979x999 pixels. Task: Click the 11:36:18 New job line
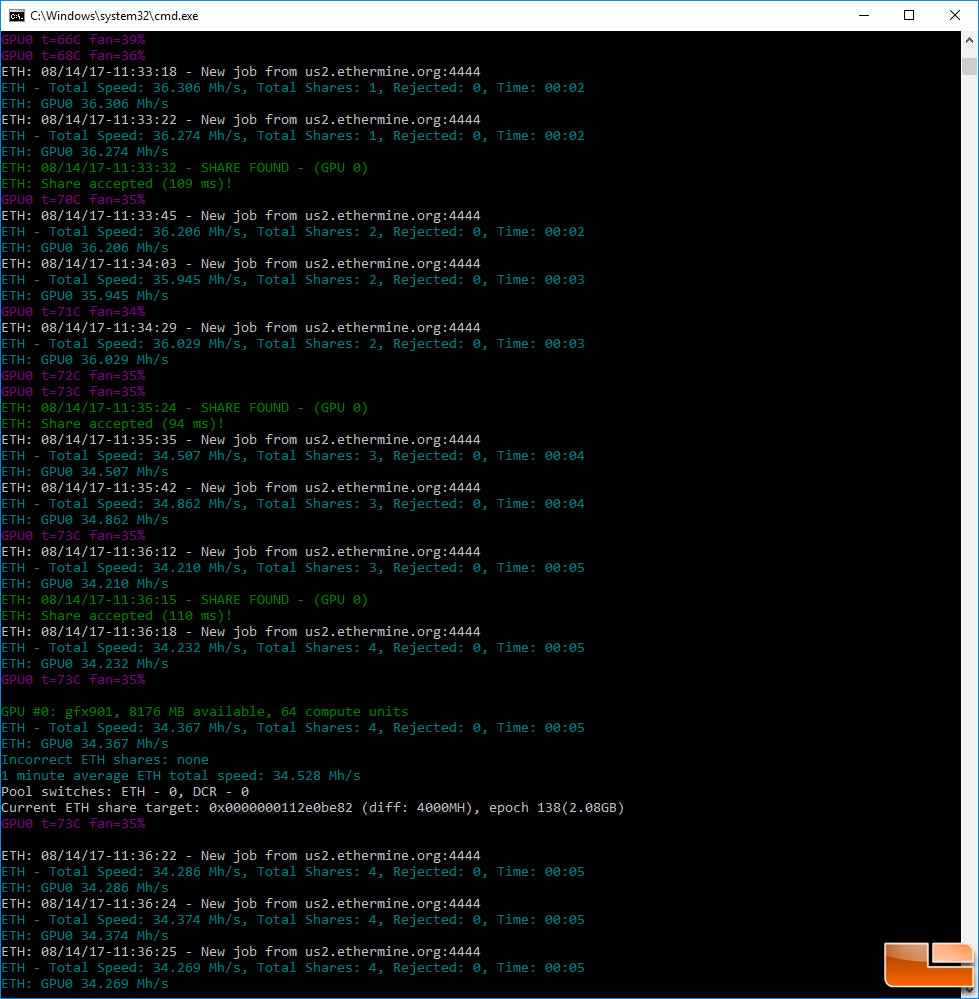pyautogui.click(x=241, y=631)
